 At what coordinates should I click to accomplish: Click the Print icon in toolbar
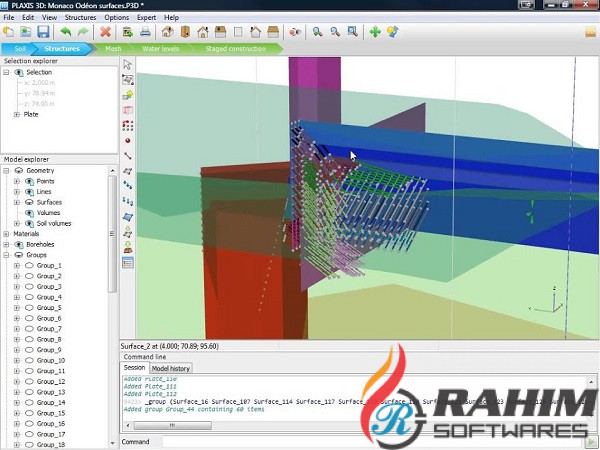(145, 32)
